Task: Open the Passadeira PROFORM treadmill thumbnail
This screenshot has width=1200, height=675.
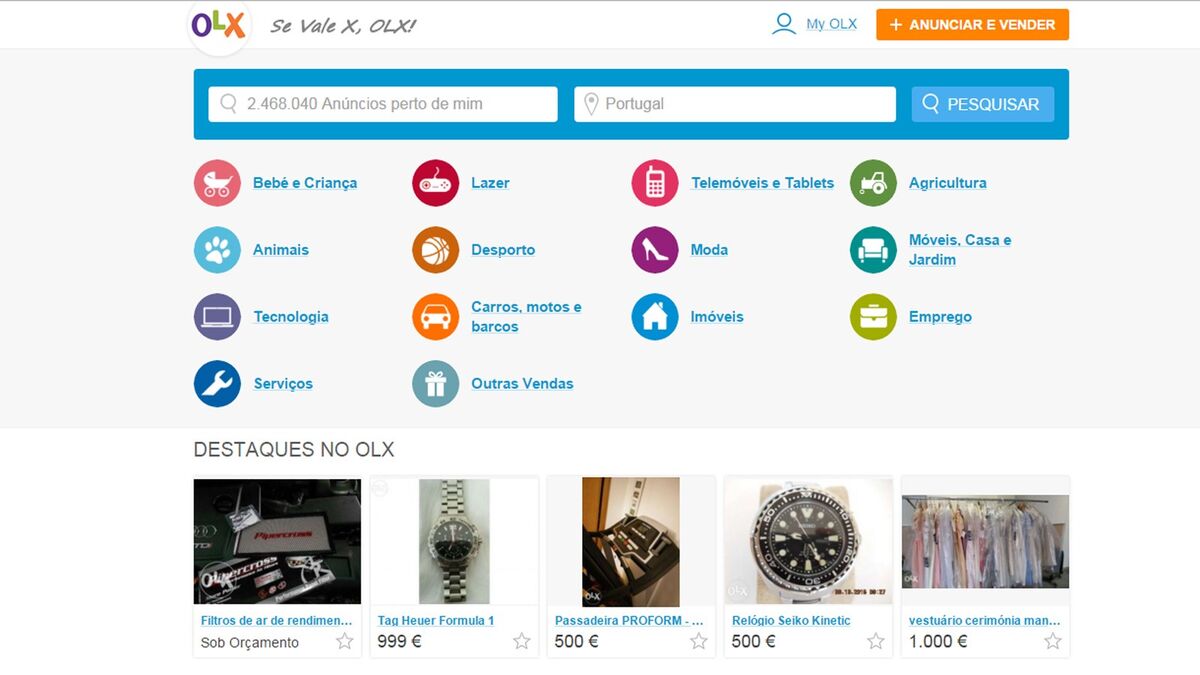Action: pos(631,541)
